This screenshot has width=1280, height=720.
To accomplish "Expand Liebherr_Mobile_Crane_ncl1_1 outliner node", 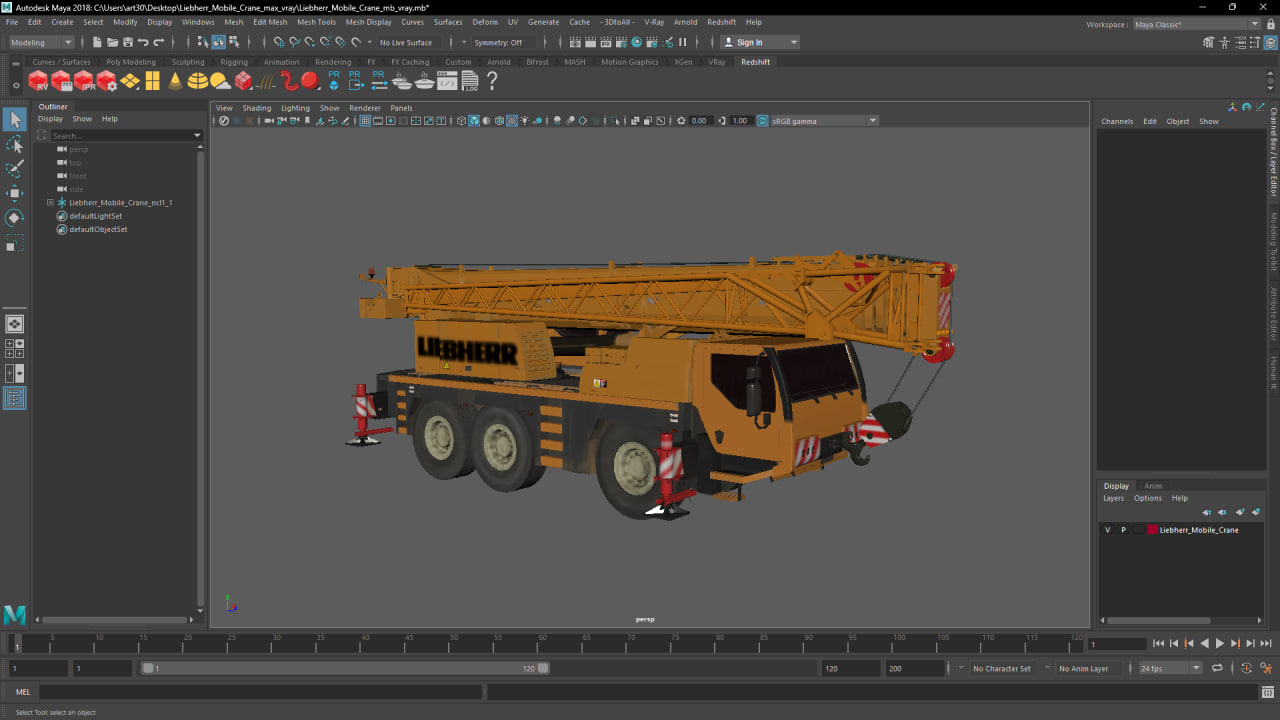I will pos(50,202).
